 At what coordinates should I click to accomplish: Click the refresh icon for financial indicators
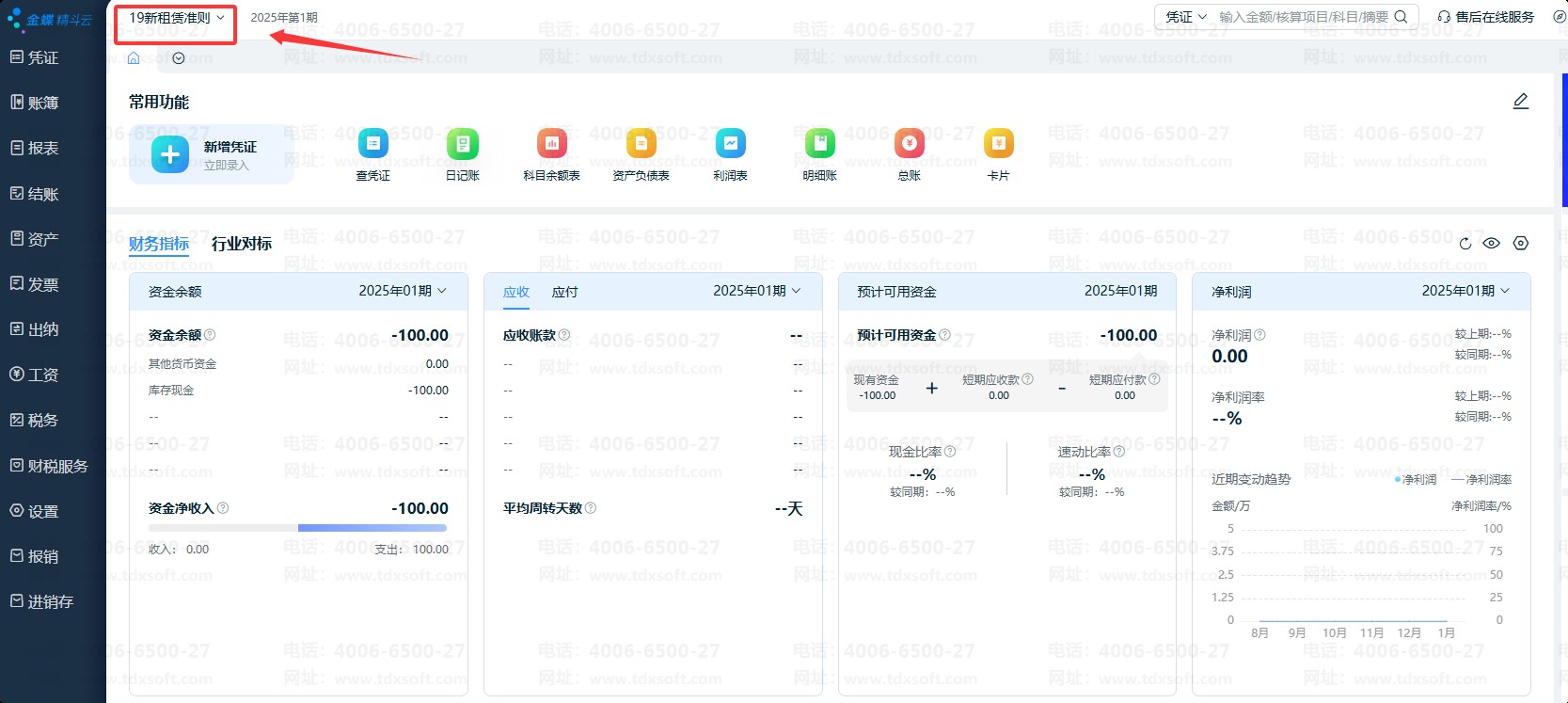tap(1465, 244)
